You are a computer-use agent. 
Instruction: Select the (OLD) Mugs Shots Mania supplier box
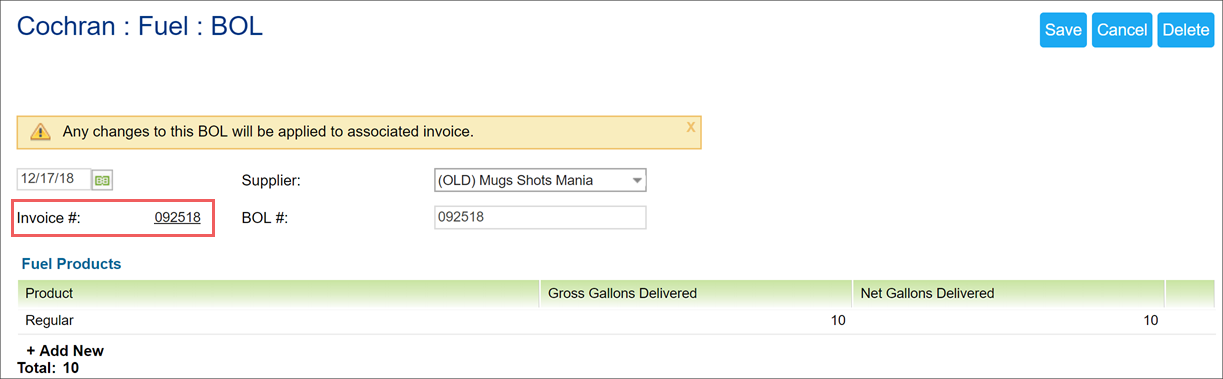(x=540, y=181)
